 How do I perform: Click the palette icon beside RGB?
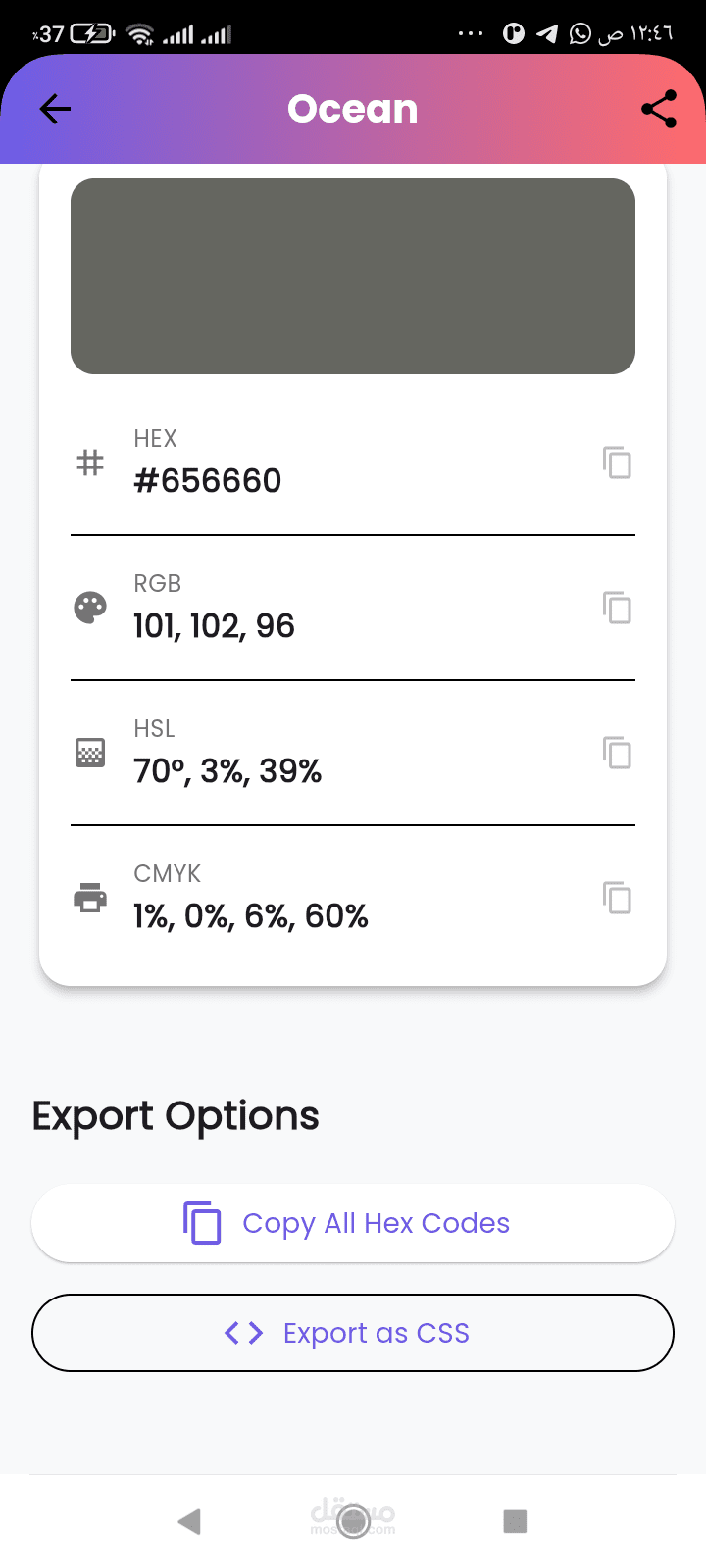(x=90, y=608)
